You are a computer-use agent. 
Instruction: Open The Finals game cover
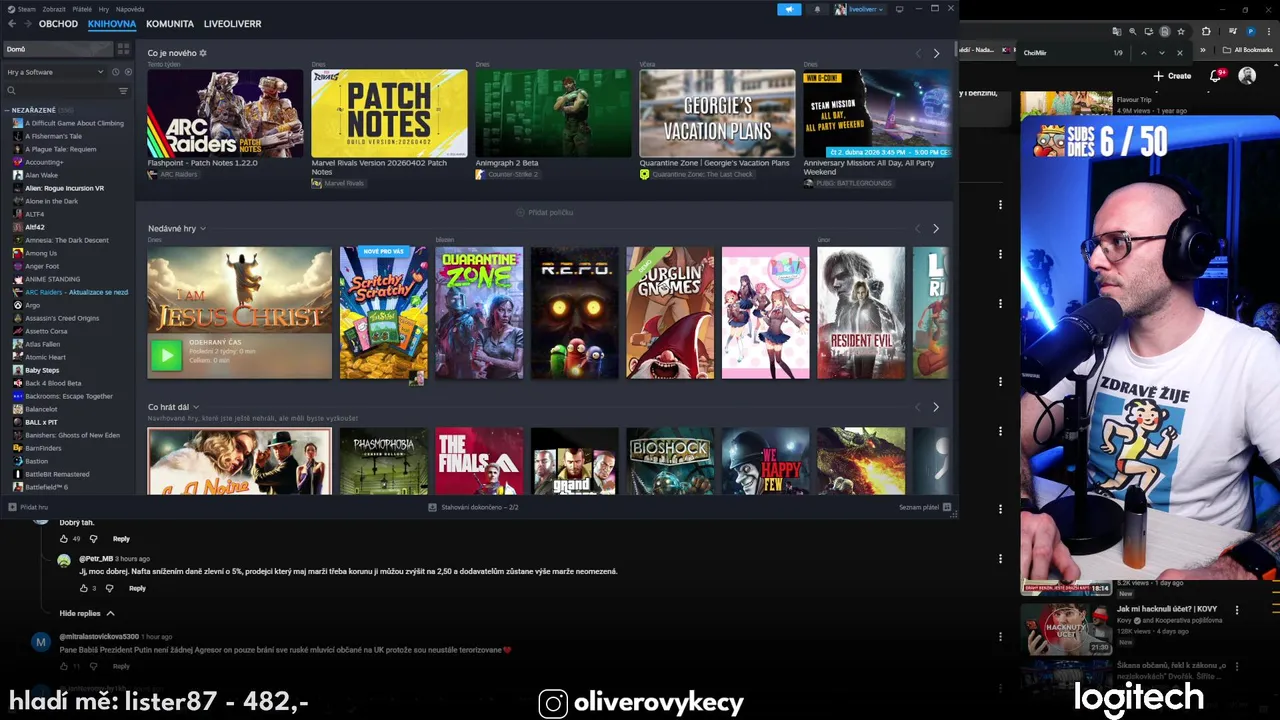point(479,461)
